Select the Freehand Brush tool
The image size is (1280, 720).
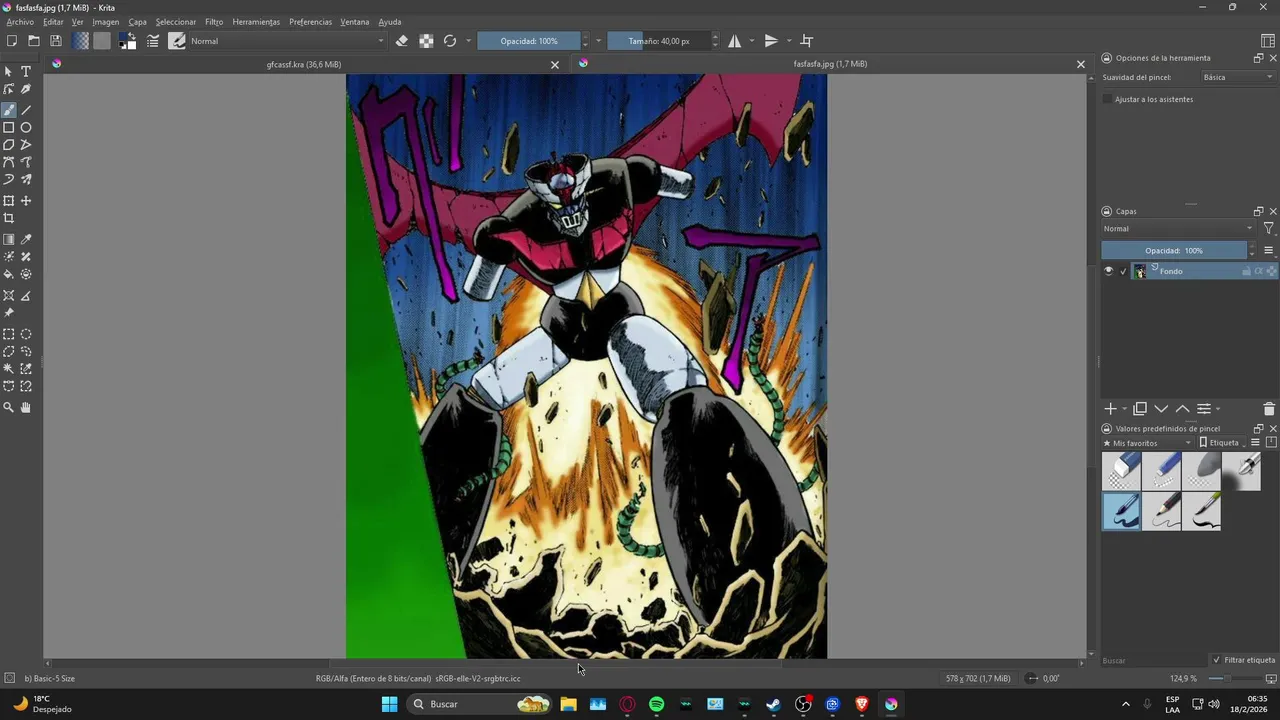tap(9, 110)
